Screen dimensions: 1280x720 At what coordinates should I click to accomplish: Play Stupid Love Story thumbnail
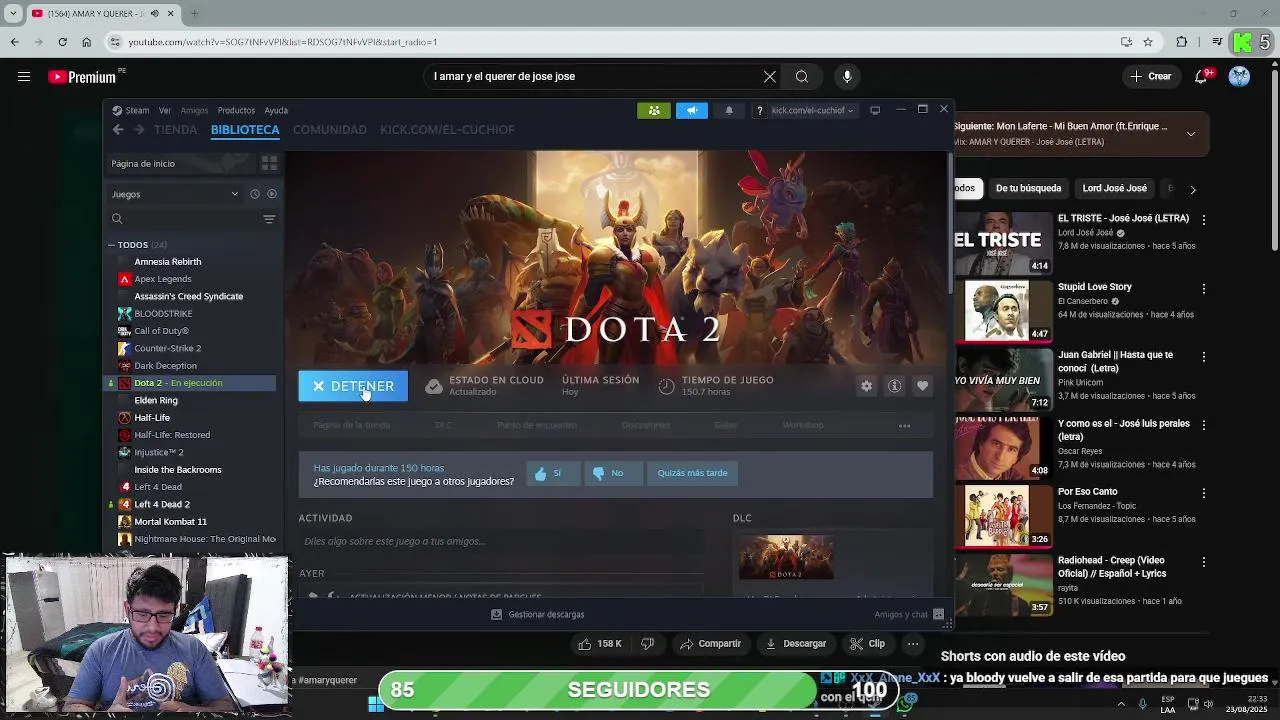1003,311
